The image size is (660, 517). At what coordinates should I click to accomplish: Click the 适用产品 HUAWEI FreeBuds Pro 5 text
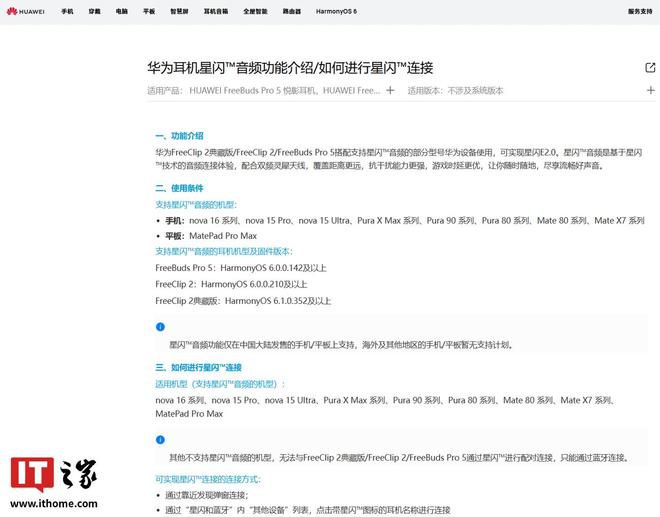tap(263, 91)
